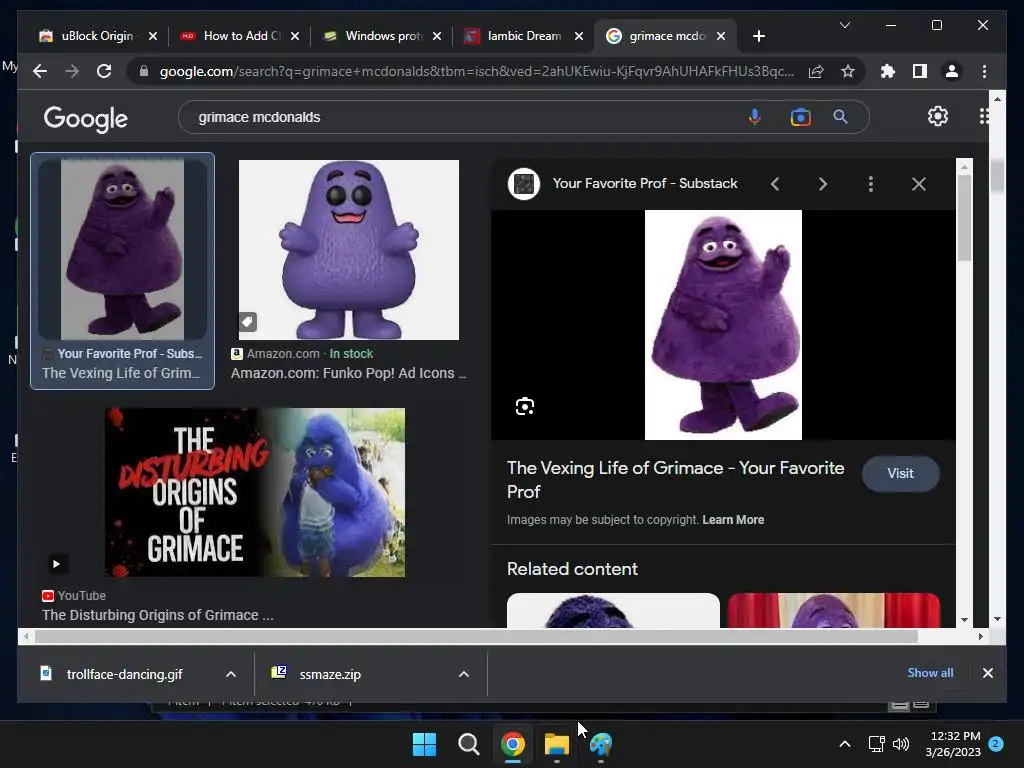Go to Google homepage via logo

pos(86,118)
